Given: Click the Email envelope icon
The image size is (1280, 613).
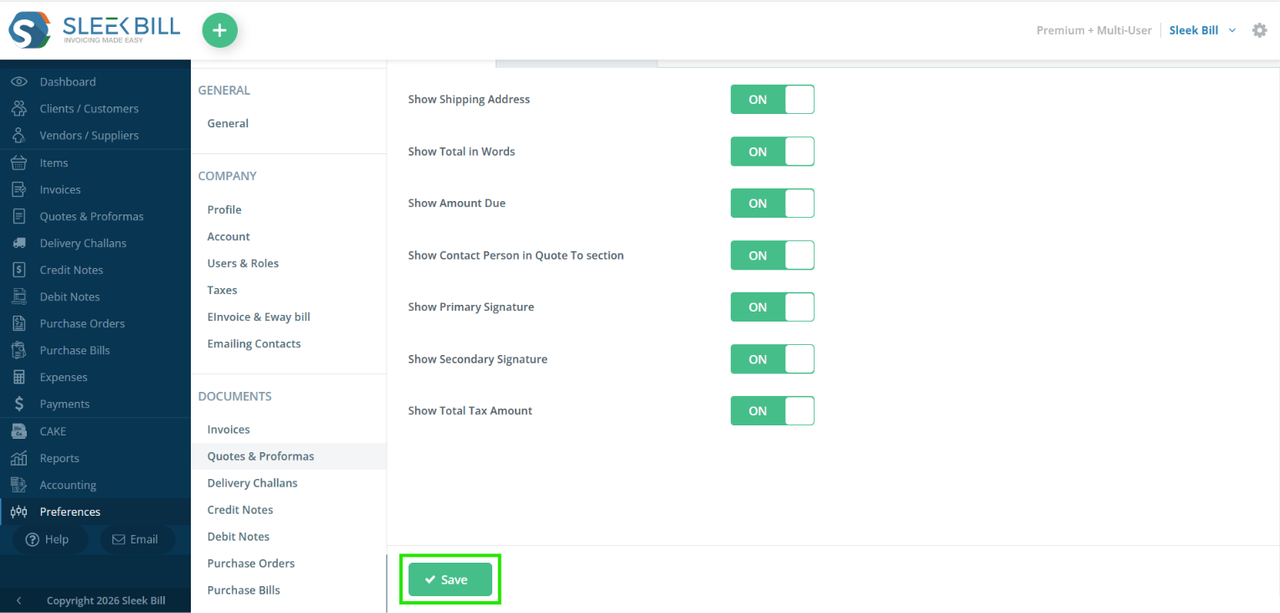Looking at the screenshot, I should click(x=119, y=539).
